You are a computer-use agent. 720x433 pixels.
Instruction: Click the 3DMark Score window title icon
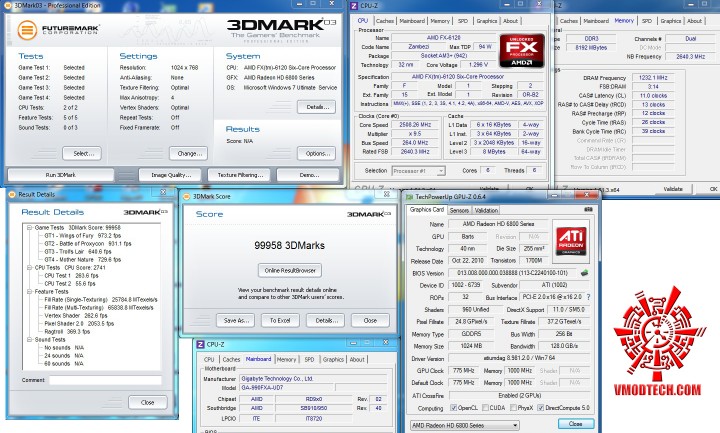186,197
